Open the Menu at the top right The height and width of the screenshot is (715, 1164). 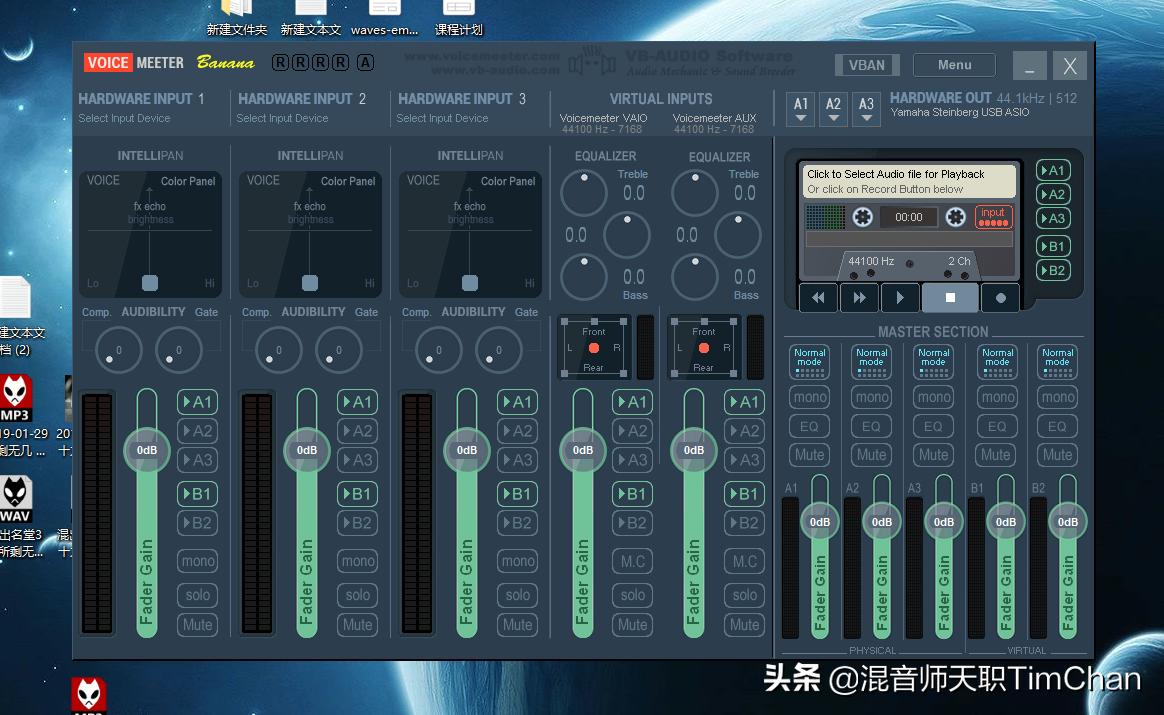[x=953, y=64]
